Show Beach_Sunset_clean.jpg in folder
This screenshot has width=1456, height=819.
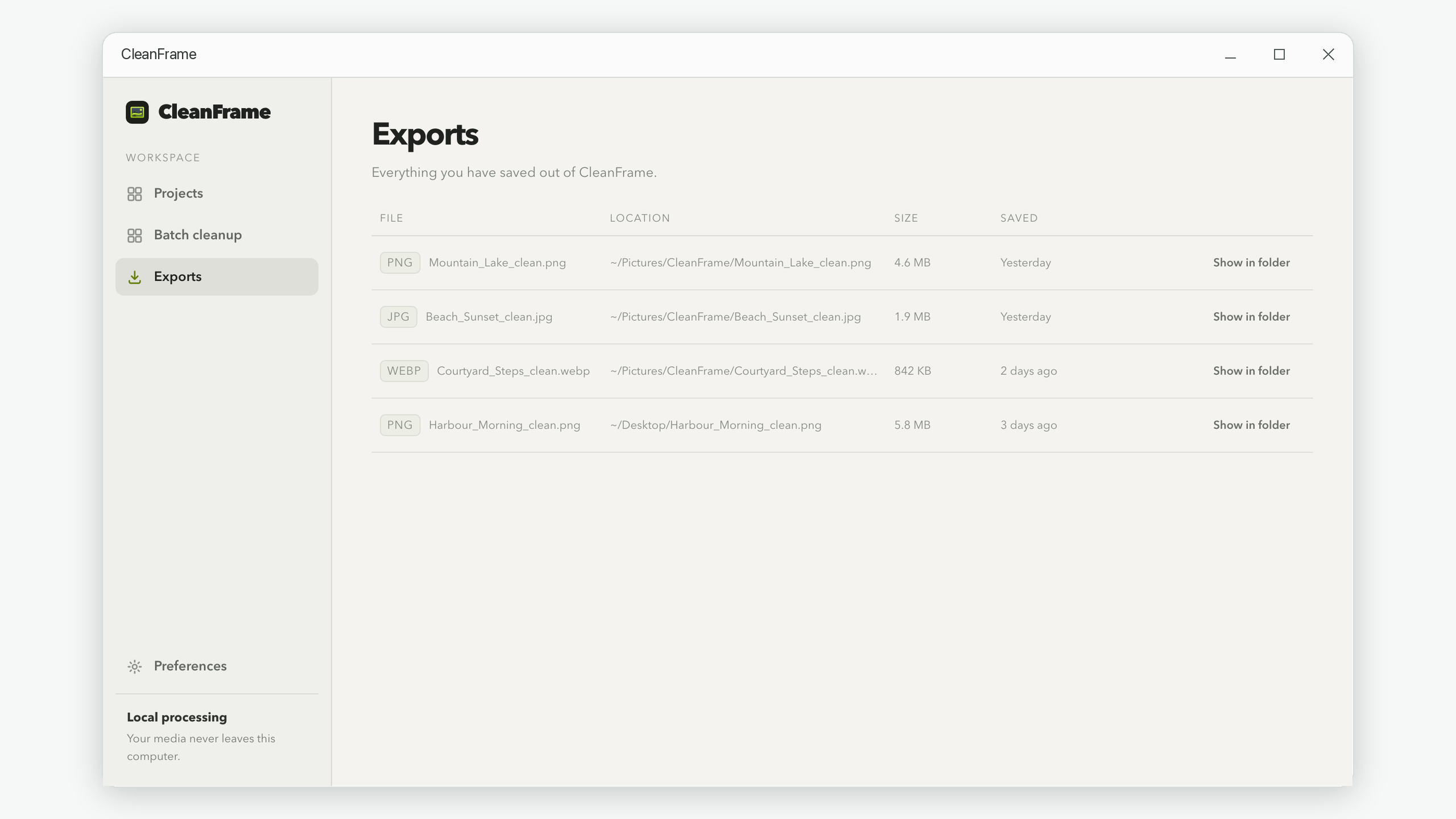pos(1251,317)
